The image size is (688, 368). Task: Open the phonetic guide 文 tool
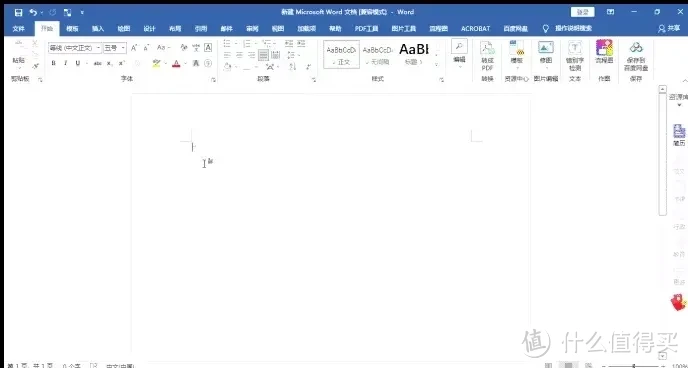point(196,47)
